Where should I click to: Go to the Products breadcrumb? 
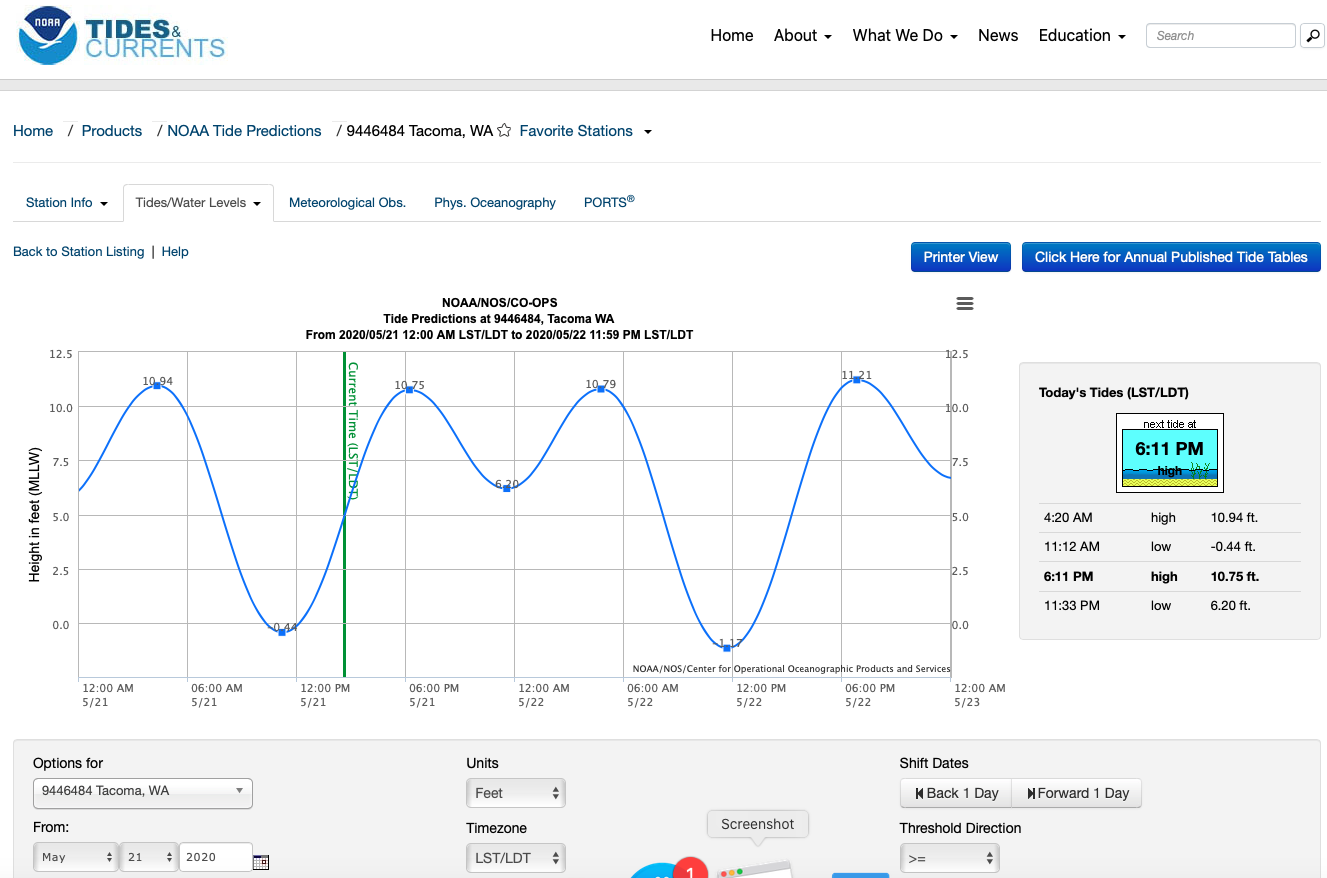(112, 131)
